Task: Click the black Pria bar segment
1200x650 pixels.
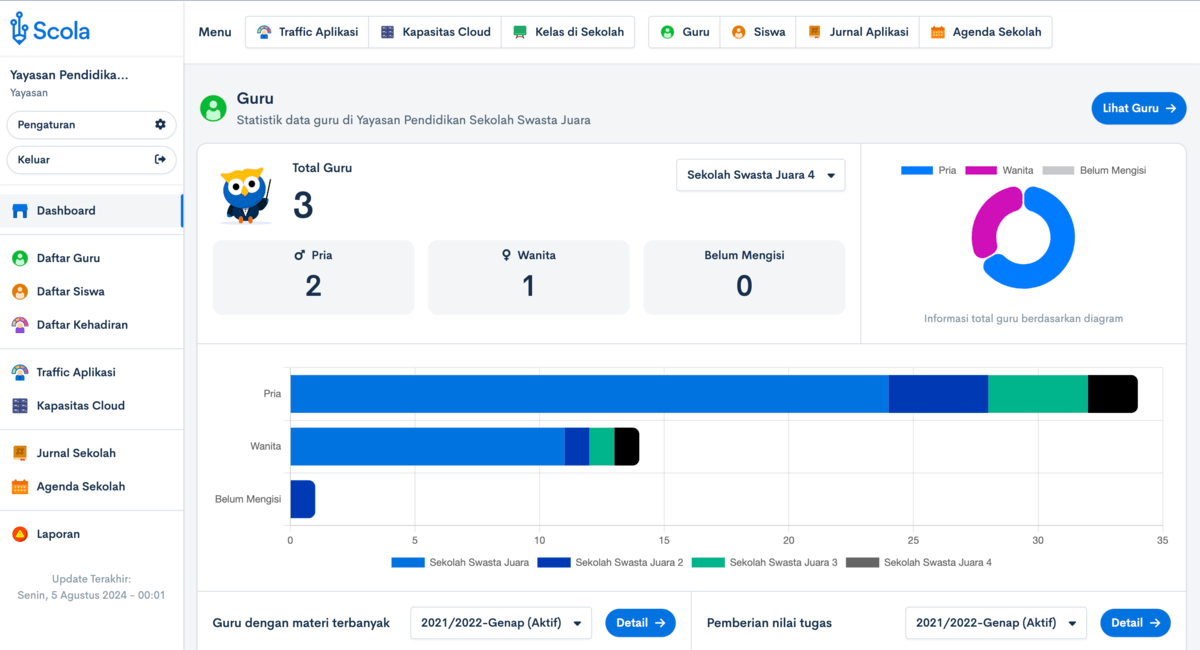Action: (1112, 394)
